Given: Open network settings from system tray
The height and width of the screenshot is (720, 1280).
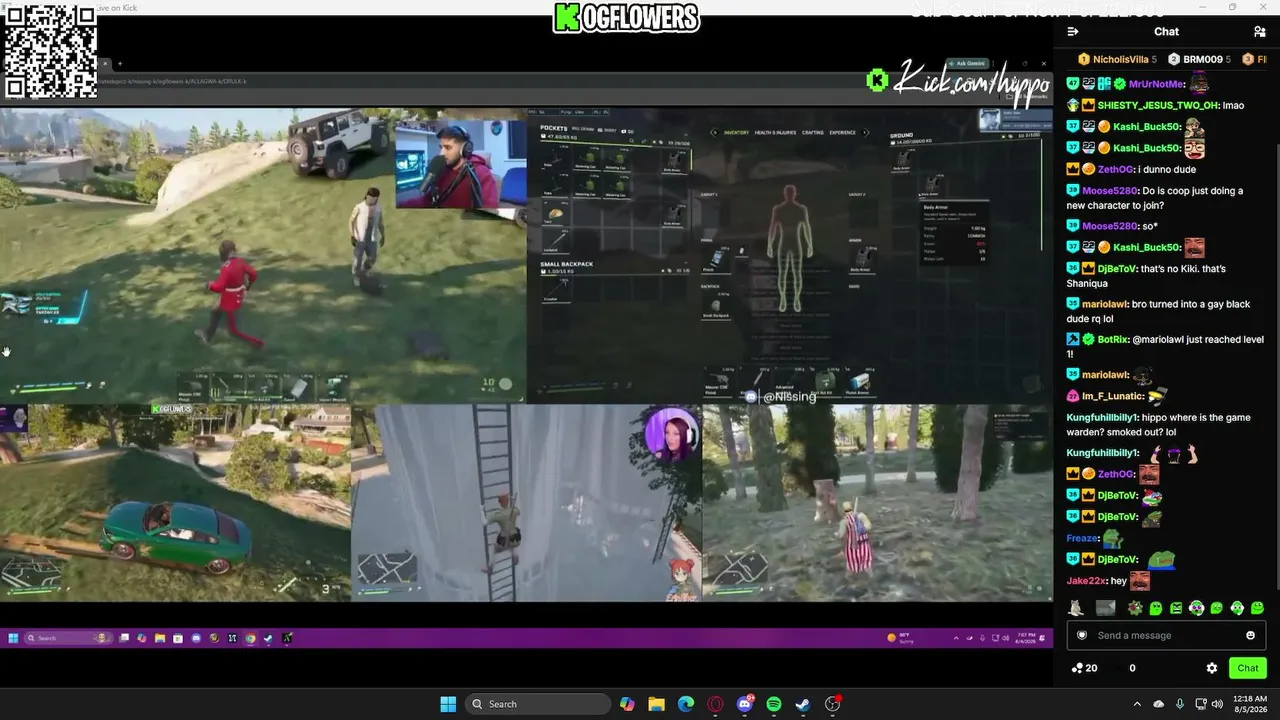Looking at the screenshot, I should 1201,704.
